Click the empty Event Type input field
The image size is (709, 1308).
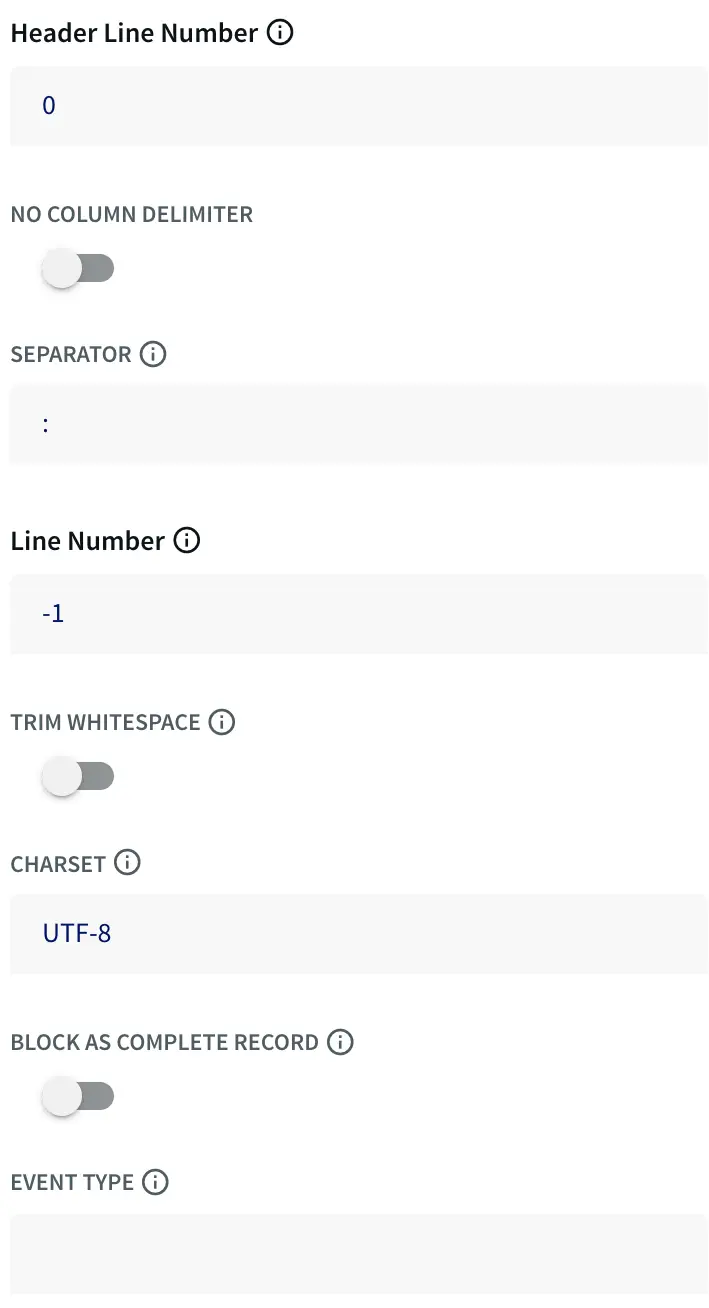tap(358, 1254)
